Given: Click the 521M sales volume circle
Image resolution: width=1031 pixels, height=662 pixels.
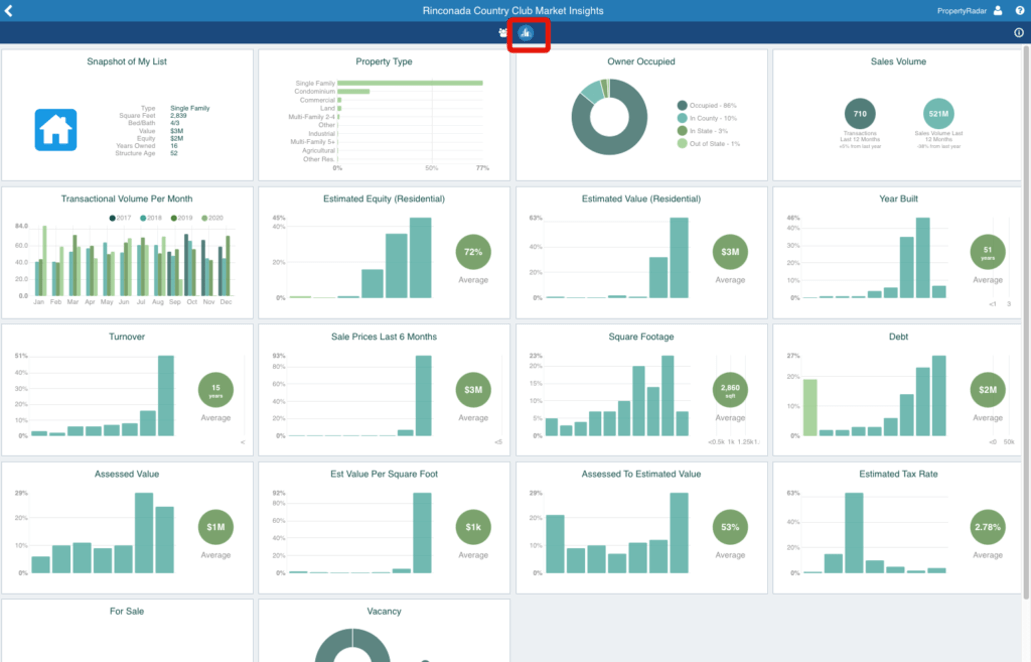Looking at the screenshot, I should (x=938, y=114).
